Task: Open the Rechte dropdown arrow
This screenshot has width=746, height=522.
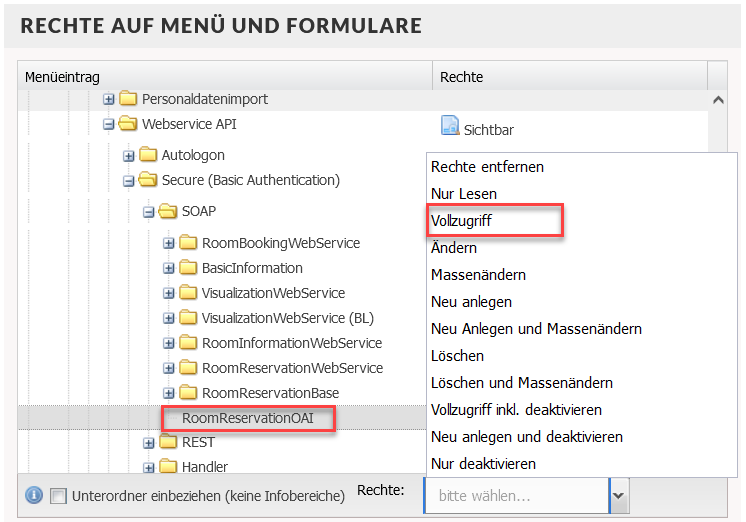Action: point(618,496)
